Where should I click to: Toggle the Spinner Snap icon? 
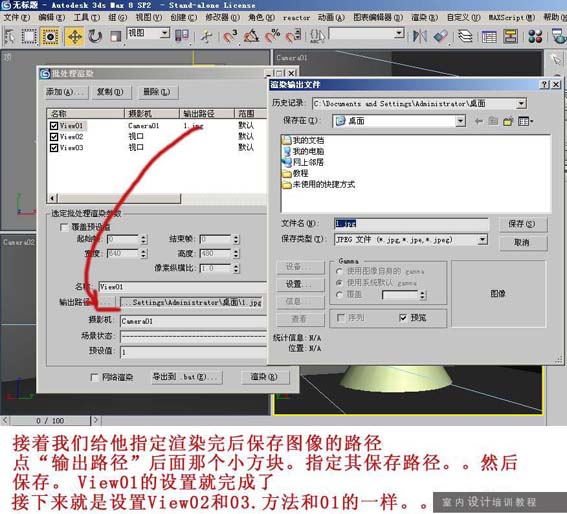point(293,37)
